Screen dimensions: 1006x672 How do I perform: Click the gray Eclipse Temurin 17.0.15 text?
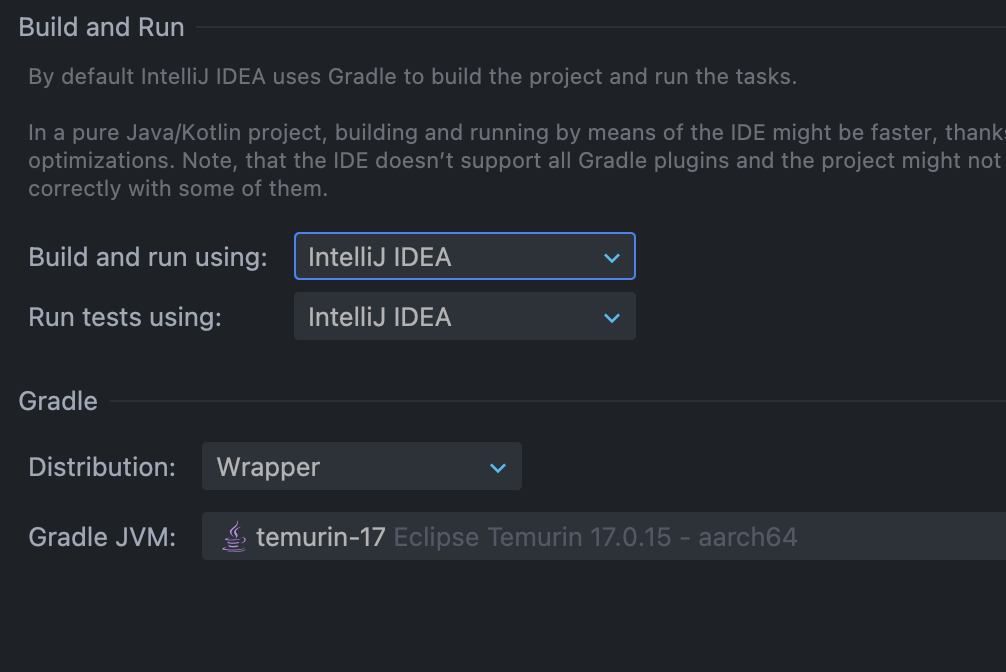[x=595, y=537]
